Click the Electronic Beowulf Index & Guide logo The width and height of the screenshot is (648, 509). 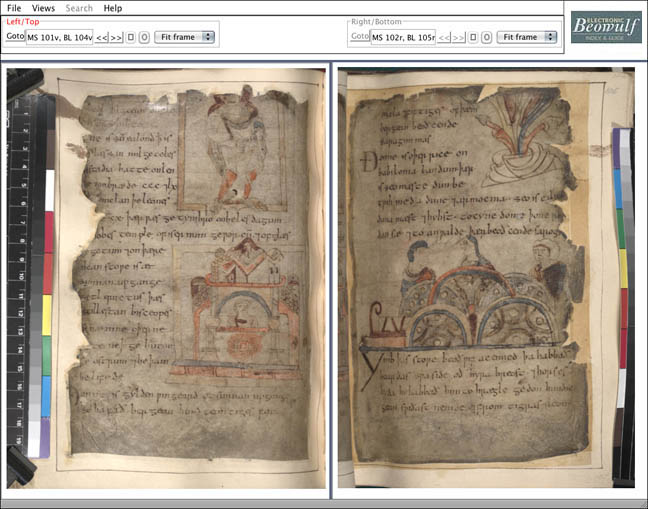(x=606, y=27)
